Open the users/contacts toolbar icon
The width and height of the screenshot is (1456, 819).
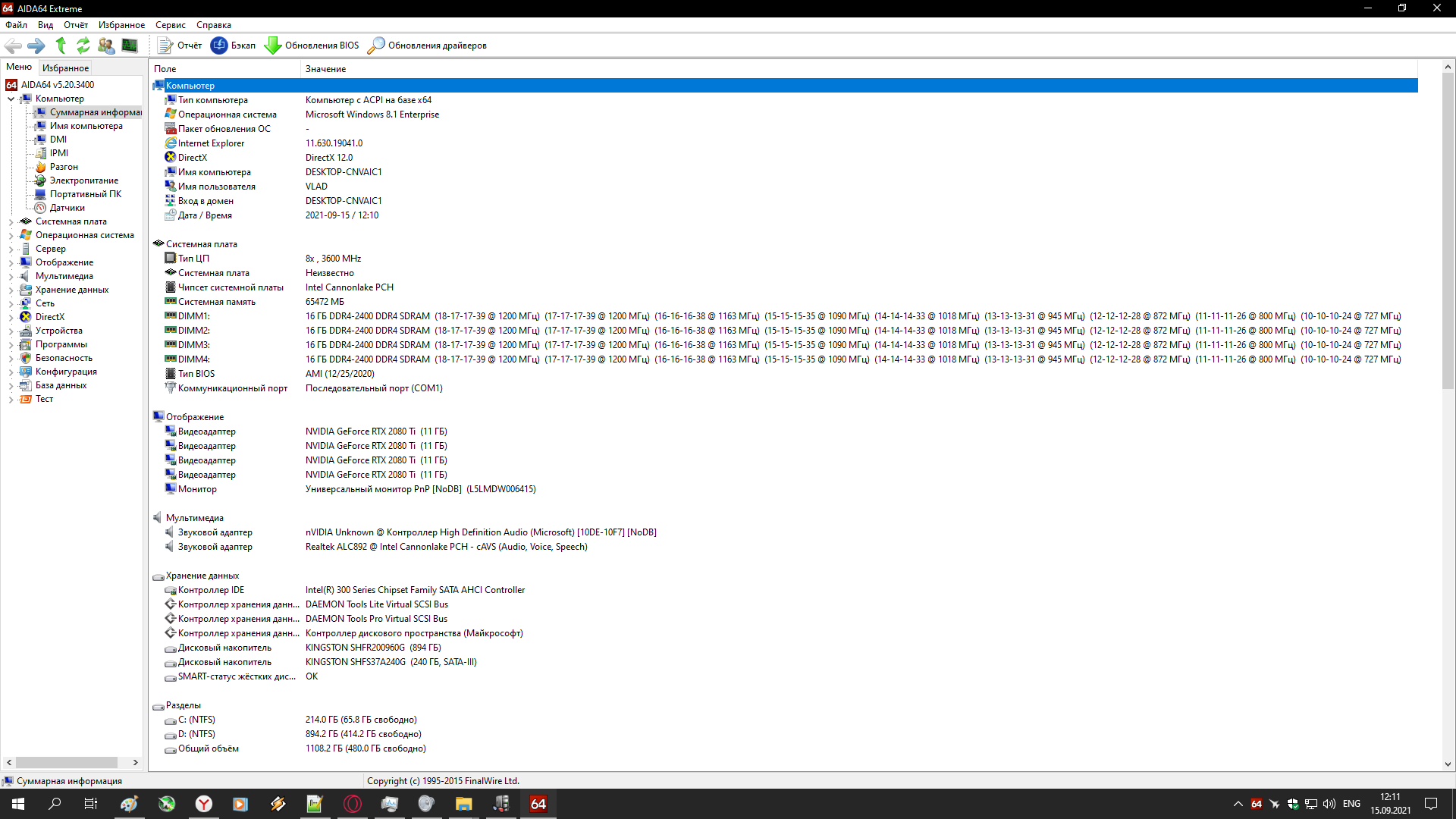tap(106, 45)
